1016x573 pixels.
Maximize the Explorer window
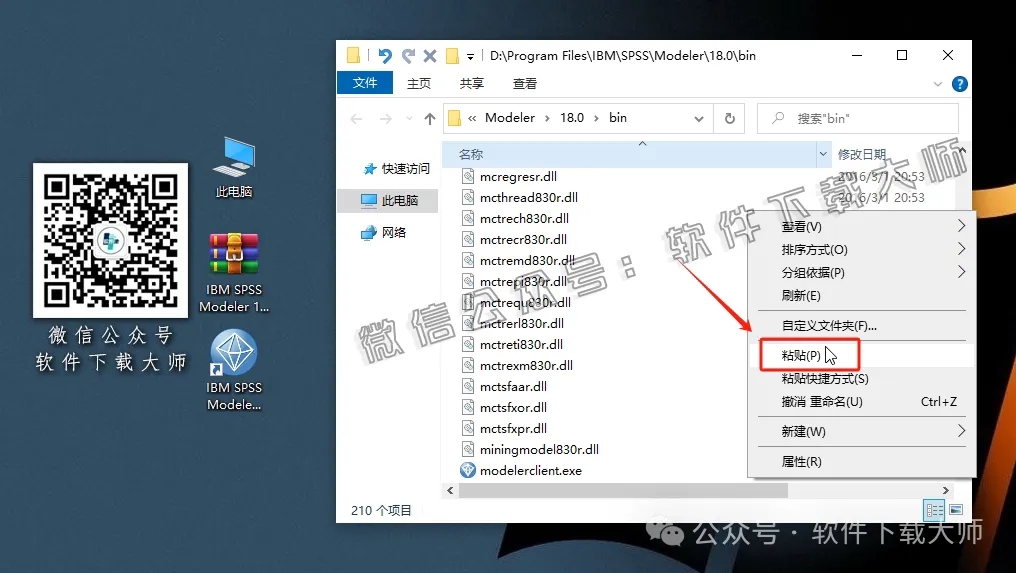(901, 56)
